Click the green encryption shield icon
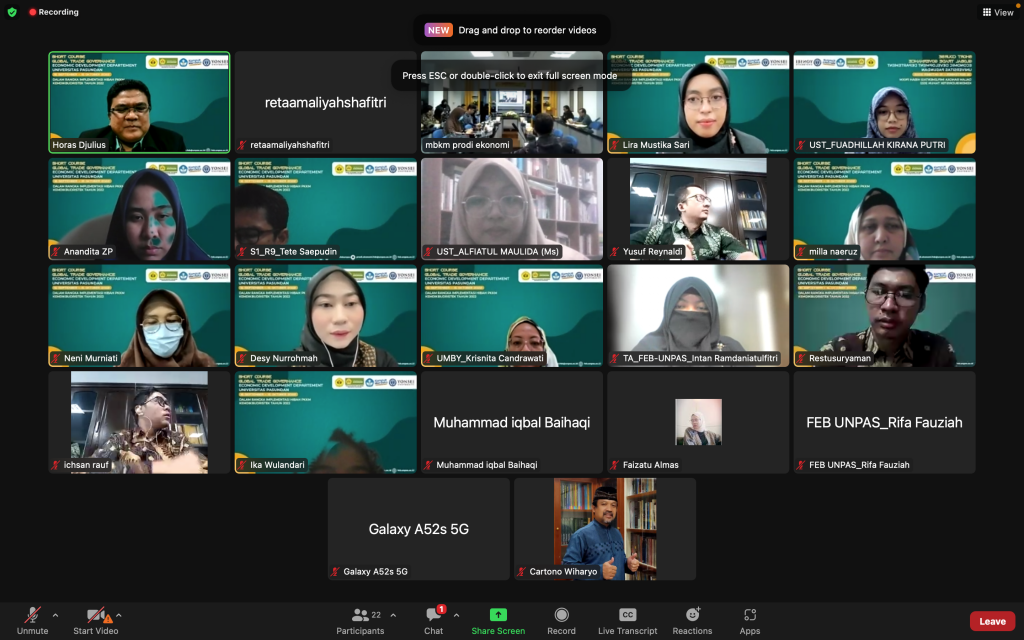This screenshot has width=1024, height=640. pos(12,12)
